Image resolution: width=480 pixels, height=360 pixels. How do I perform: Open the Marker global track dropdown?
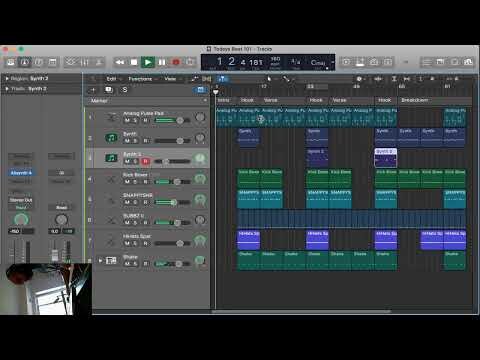[205, 100]
